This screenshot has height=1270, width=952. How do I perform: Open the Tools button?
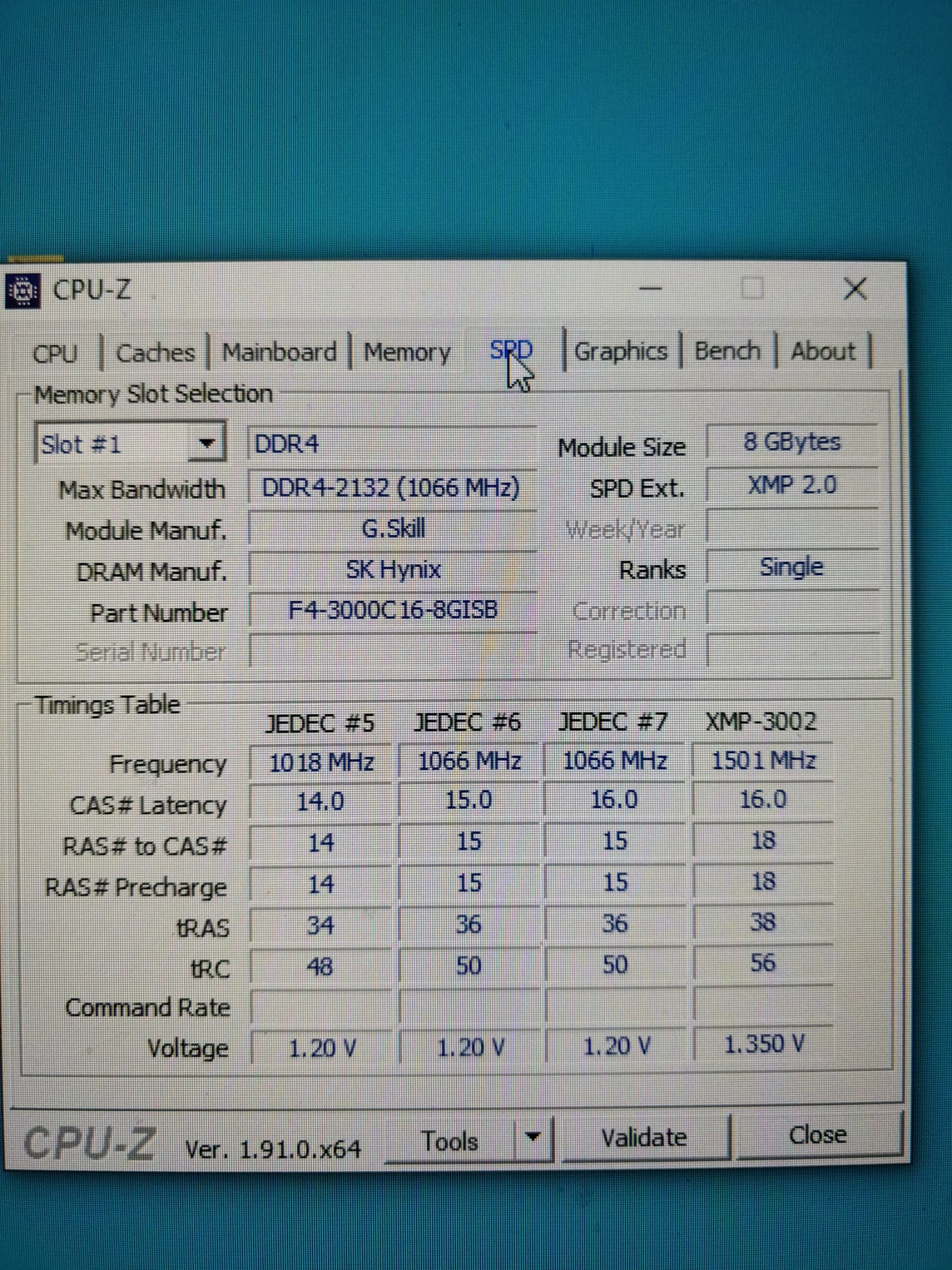pos(449,1140)
